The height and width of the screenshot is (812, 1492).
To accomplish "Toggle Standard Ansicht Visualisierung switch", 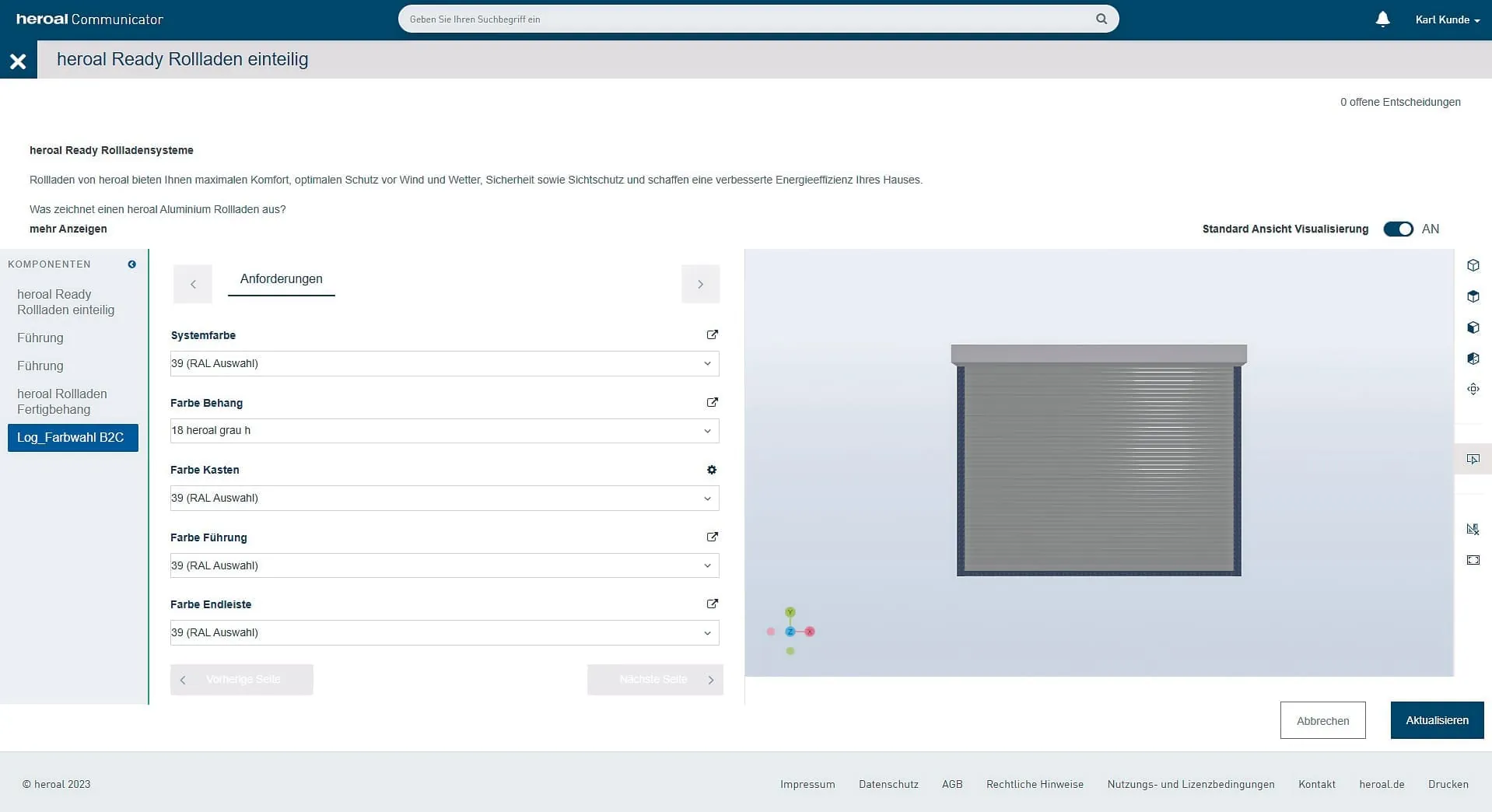I will [1398, 229].
